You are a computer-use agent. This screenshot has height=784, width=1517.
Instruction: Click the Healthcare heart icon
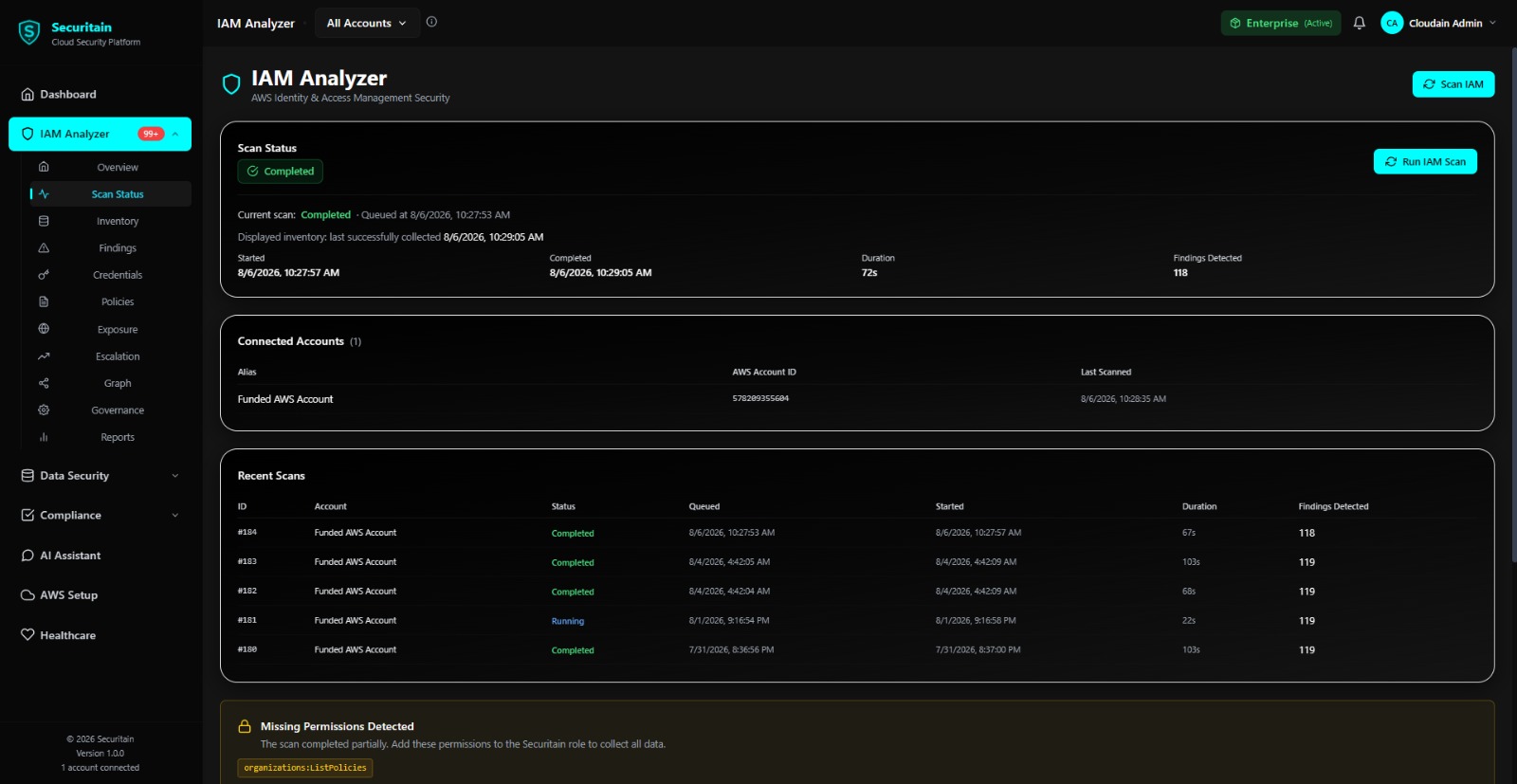pos(27,635)
